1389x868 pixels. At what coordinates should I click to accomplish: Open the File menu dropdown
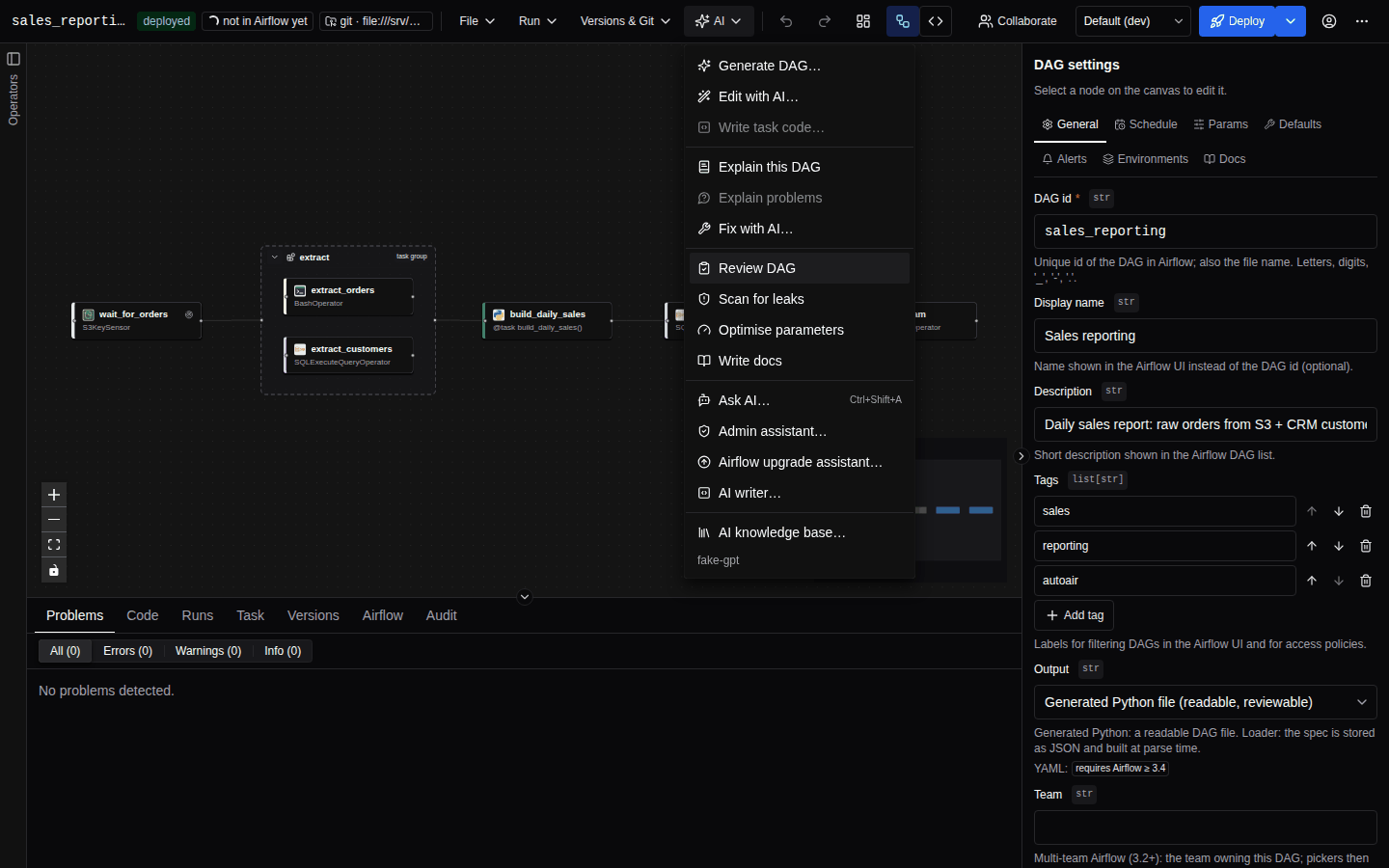pos(477,21)
